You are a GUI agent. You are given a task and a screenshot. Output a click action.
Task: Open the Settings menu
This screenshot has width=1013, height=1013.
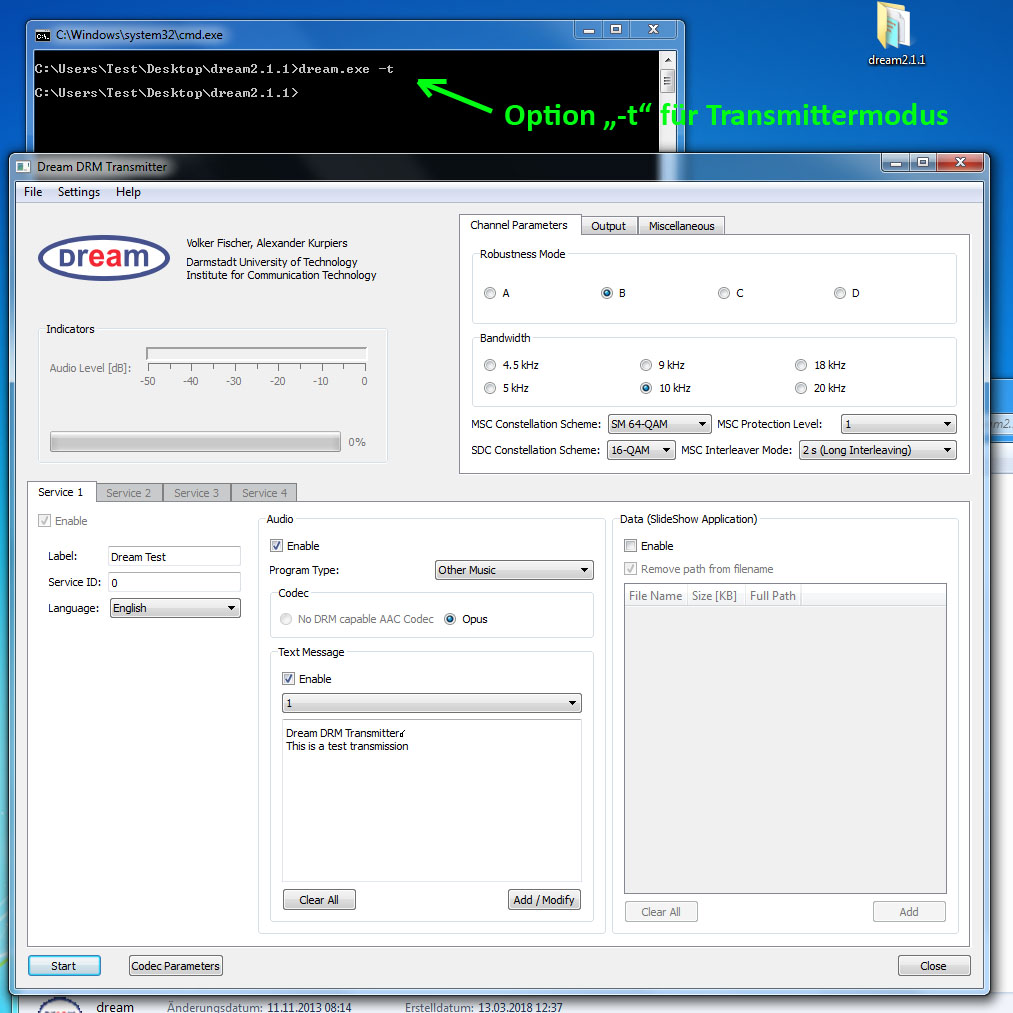coord(79,192)
